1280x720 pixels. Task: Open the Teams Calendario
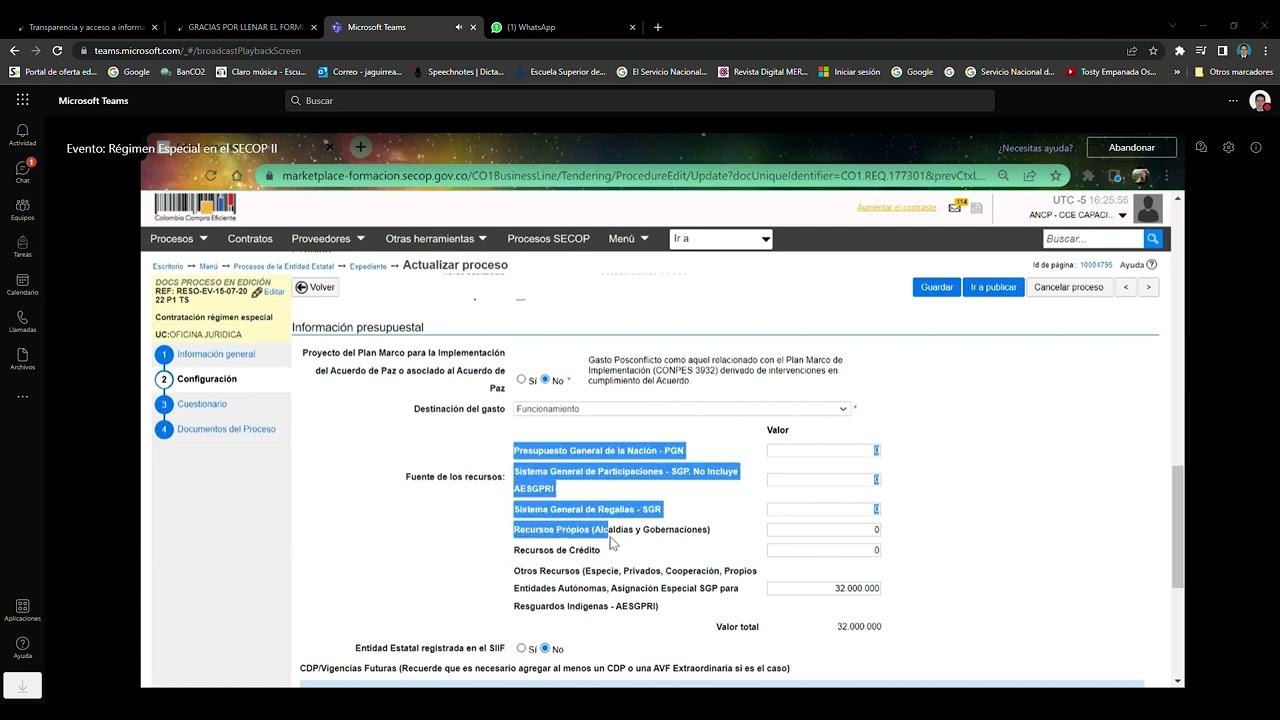click(x=22, y=284)
